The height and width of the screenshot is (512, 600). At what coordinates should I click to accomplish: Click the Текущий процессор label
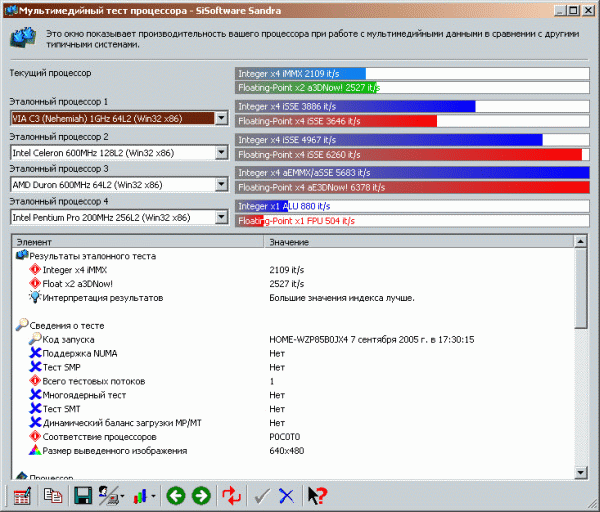(50, 73)
